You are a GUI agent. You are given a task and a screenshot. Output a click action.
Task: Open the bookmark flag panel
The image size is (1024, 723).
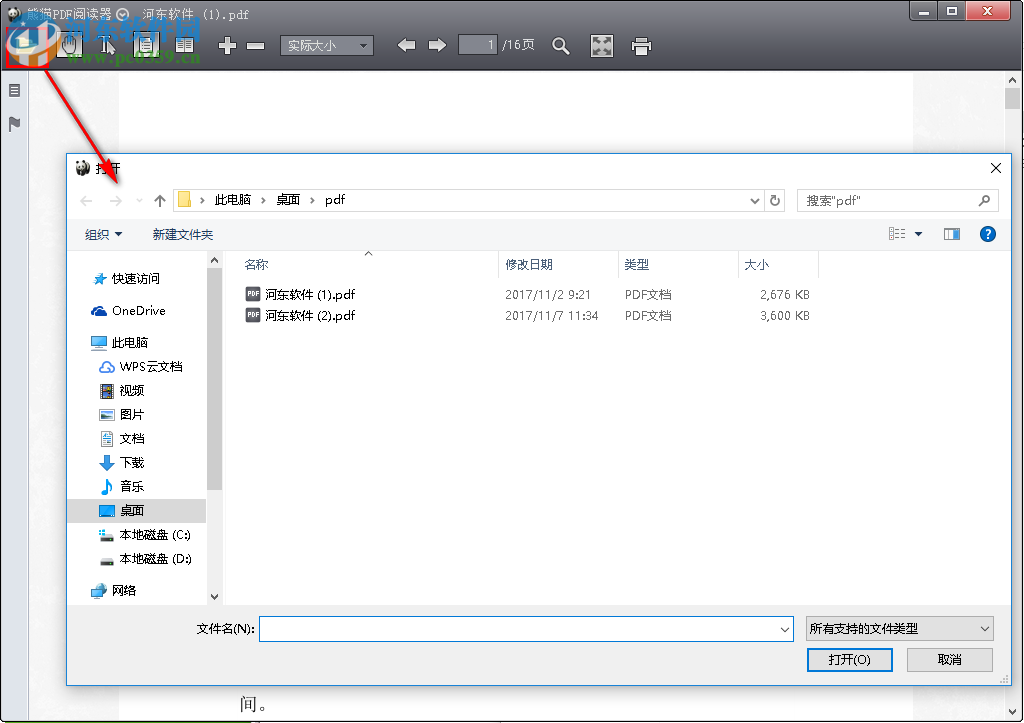tap(14, 123)
